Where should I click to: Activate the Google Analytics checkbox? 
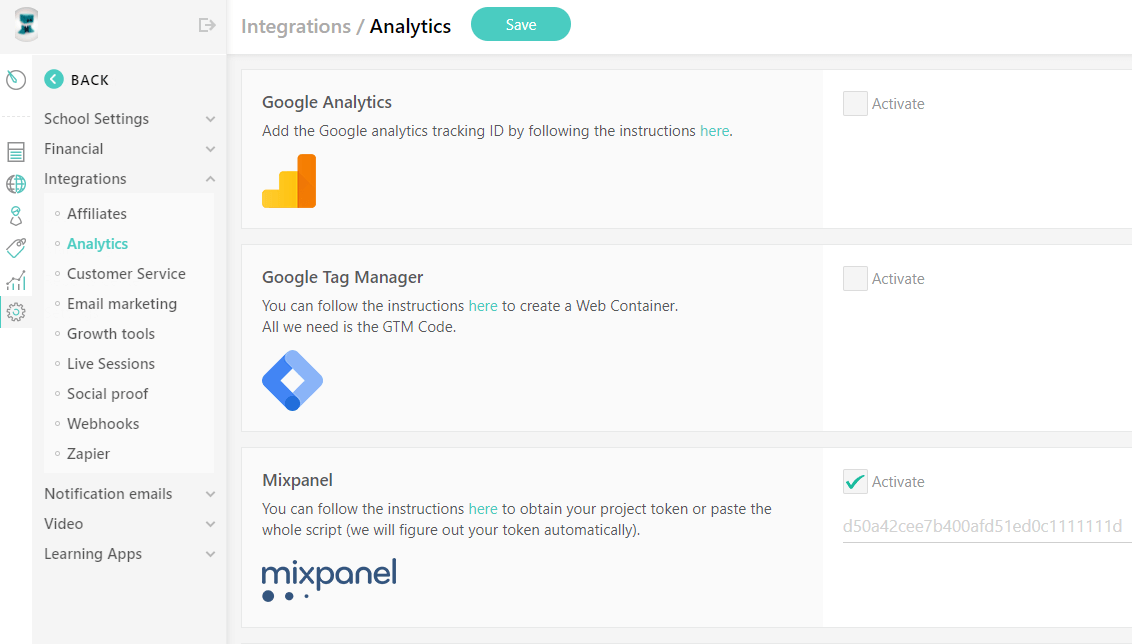tap(855, 103)
